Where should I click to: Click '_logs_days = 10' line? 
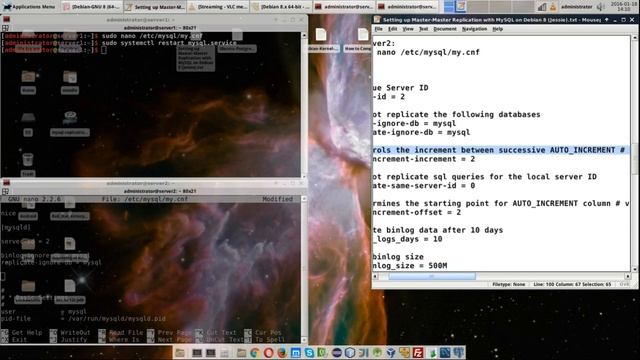click(x=407, y=239)
